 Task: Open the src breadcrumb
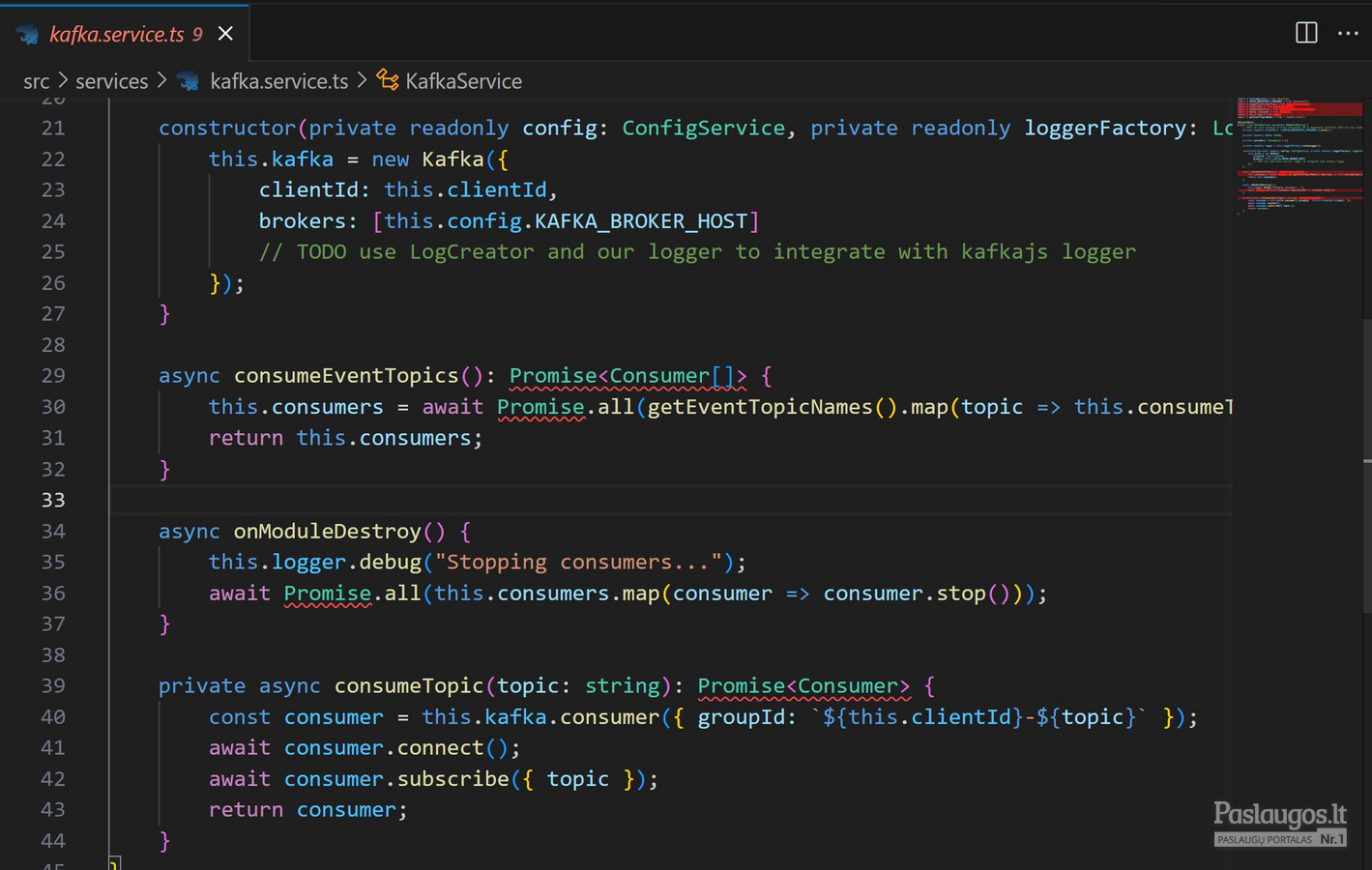37,81
